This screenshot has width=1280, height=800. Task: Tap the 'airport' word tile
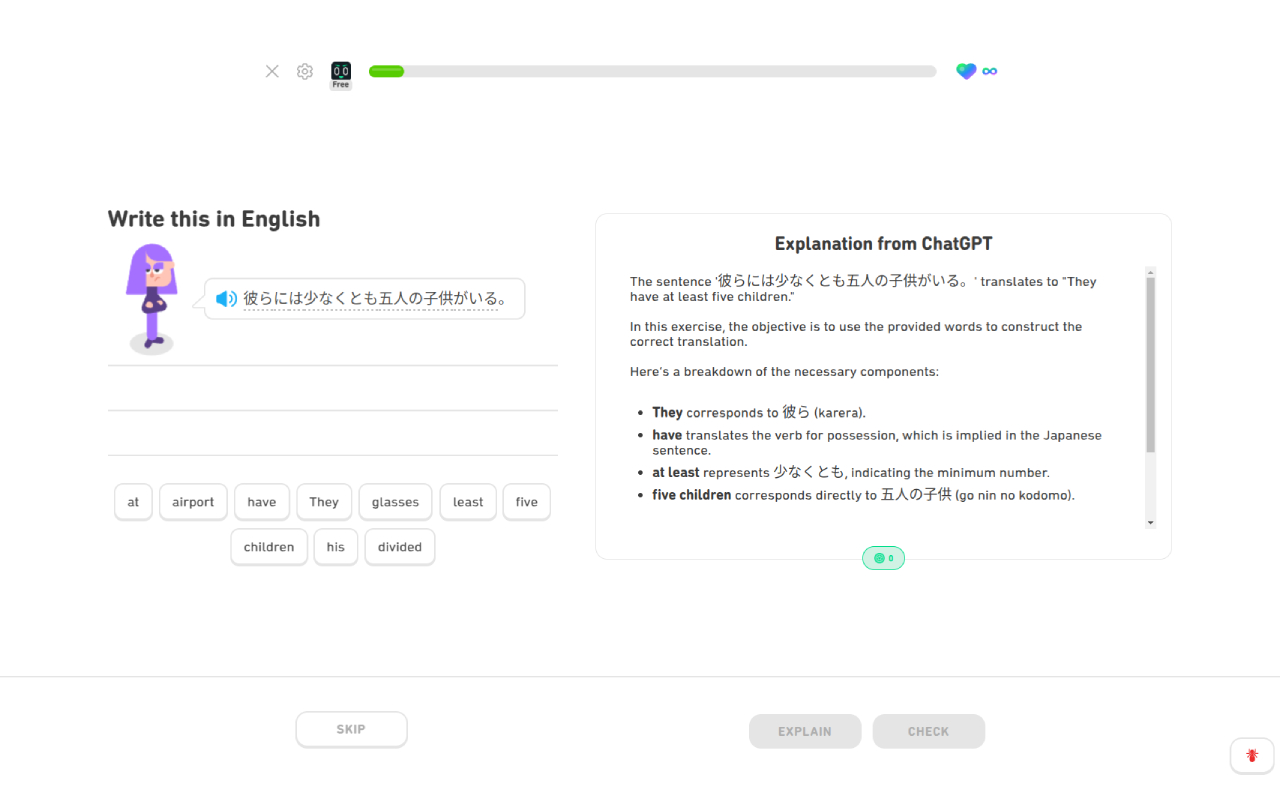click(193, 502)
